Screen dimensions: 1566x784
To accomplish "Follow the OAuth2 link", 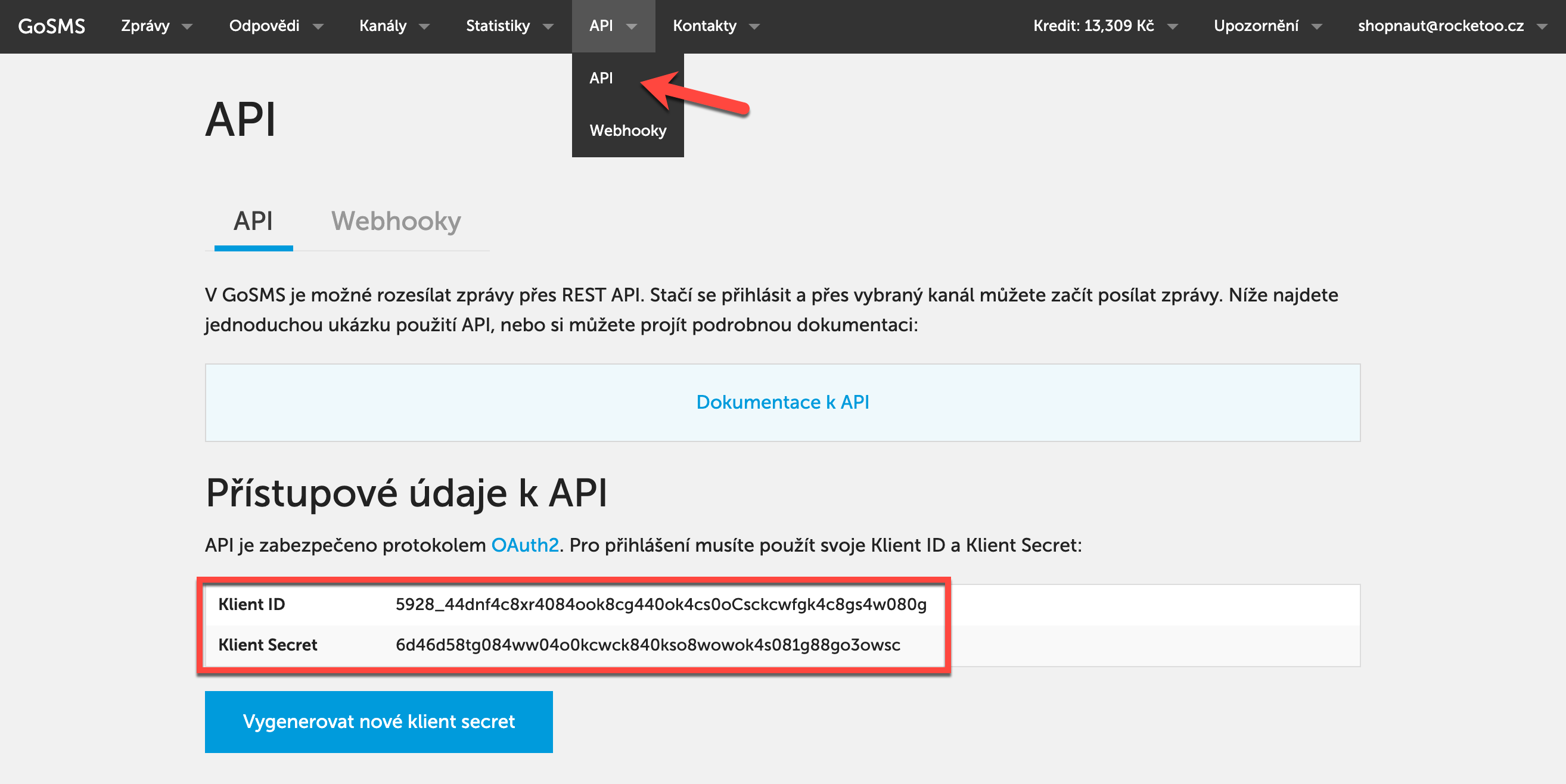I will [x=524, y=545].
